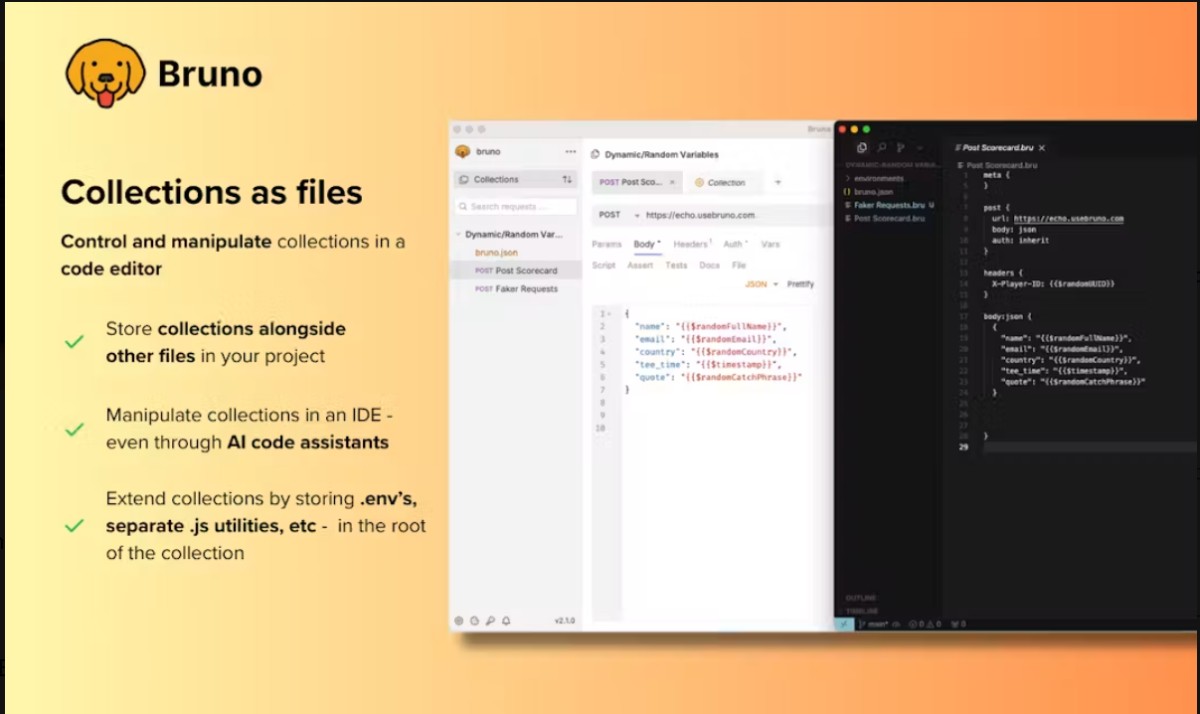Fold line 1 in Bruno body editor
The width and height of the screenshot is (1200, 714).
point(609,314)
